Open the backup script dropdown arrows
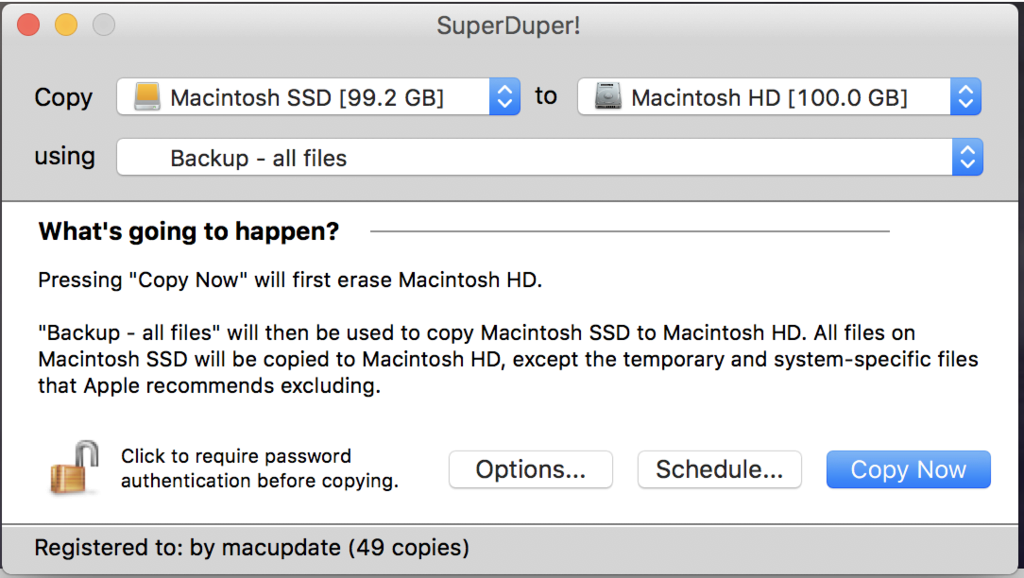Image resolution: width=1024 pixels, height=578 pixels. coord(966,157)
